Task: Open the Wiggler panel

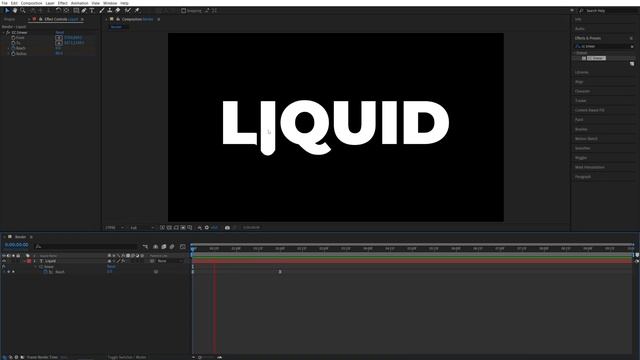Action: pos(581,158)
